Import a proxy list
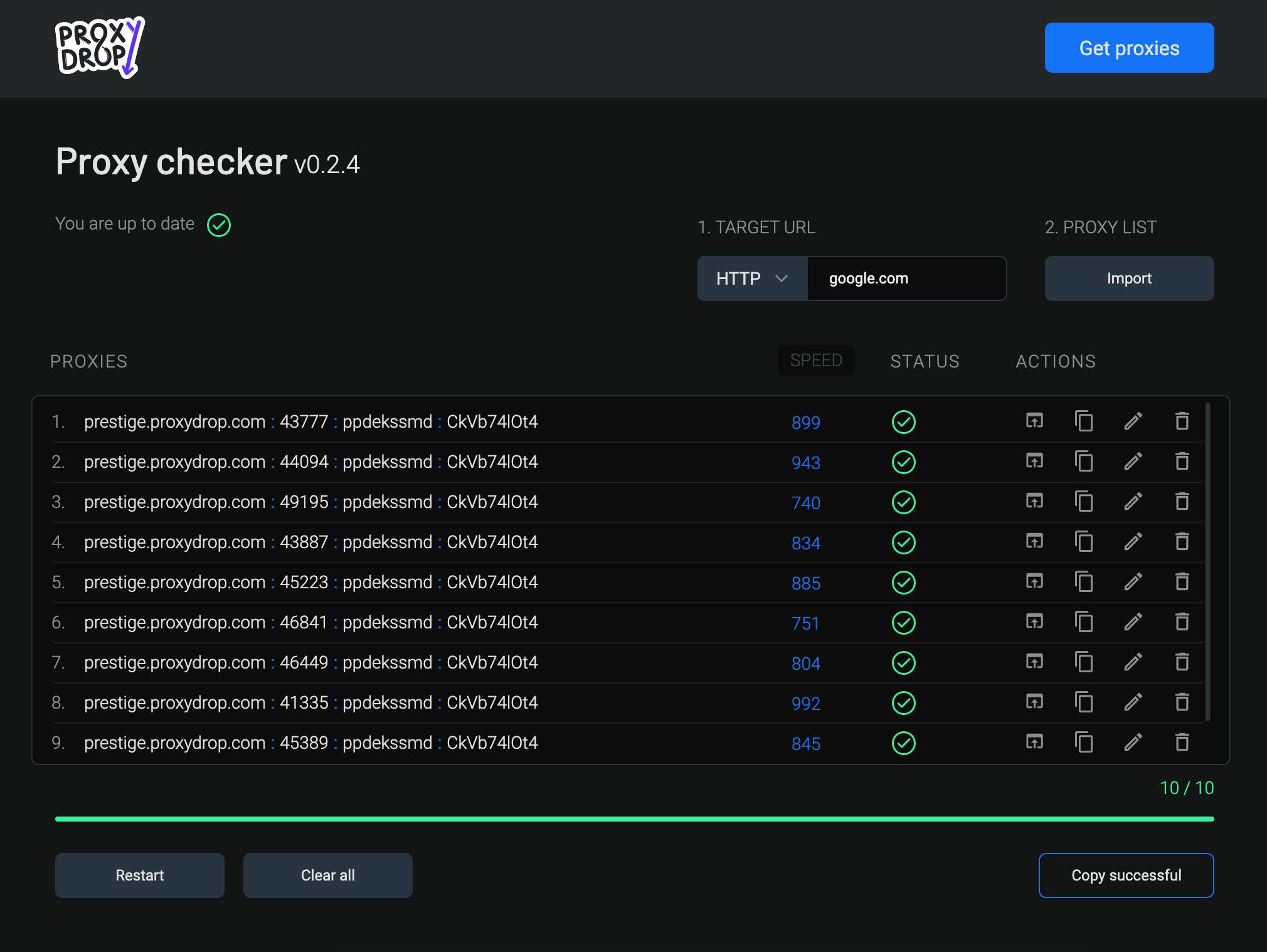This screenshot has width=1267, height=952. tap(1129, 278)
